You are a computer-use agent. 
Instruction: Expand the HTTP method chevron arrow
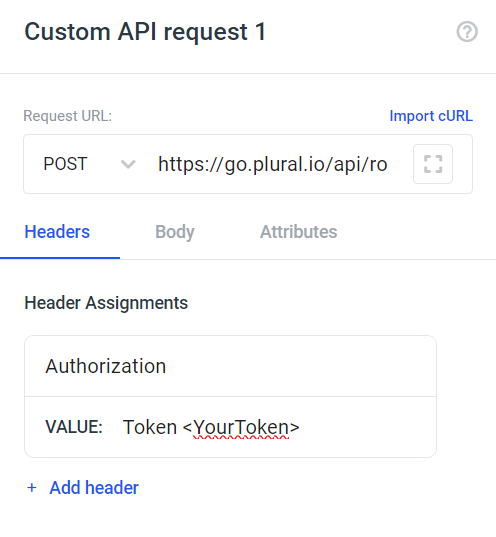click(128, 164)
